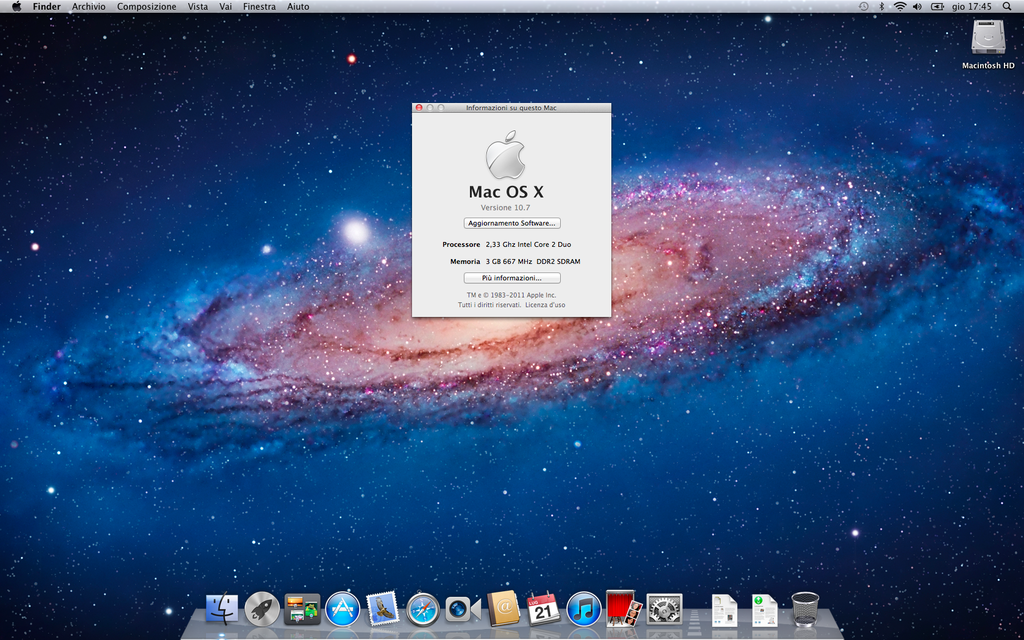Open the Trash in the Dock
This screenshot has width=1024, height=640.
(x=805, y=609)
